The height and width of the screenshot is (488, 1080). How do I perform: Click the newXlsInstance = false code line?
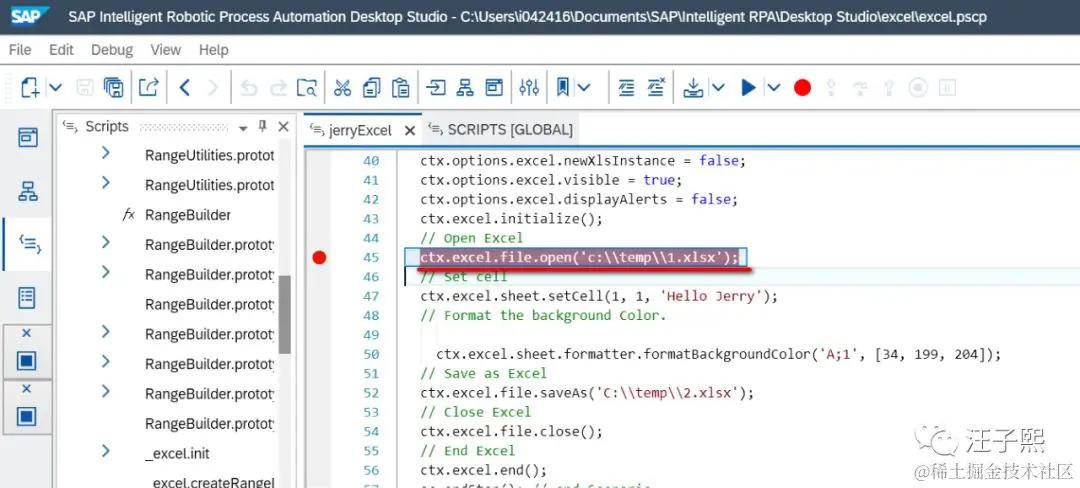(583, 160)
